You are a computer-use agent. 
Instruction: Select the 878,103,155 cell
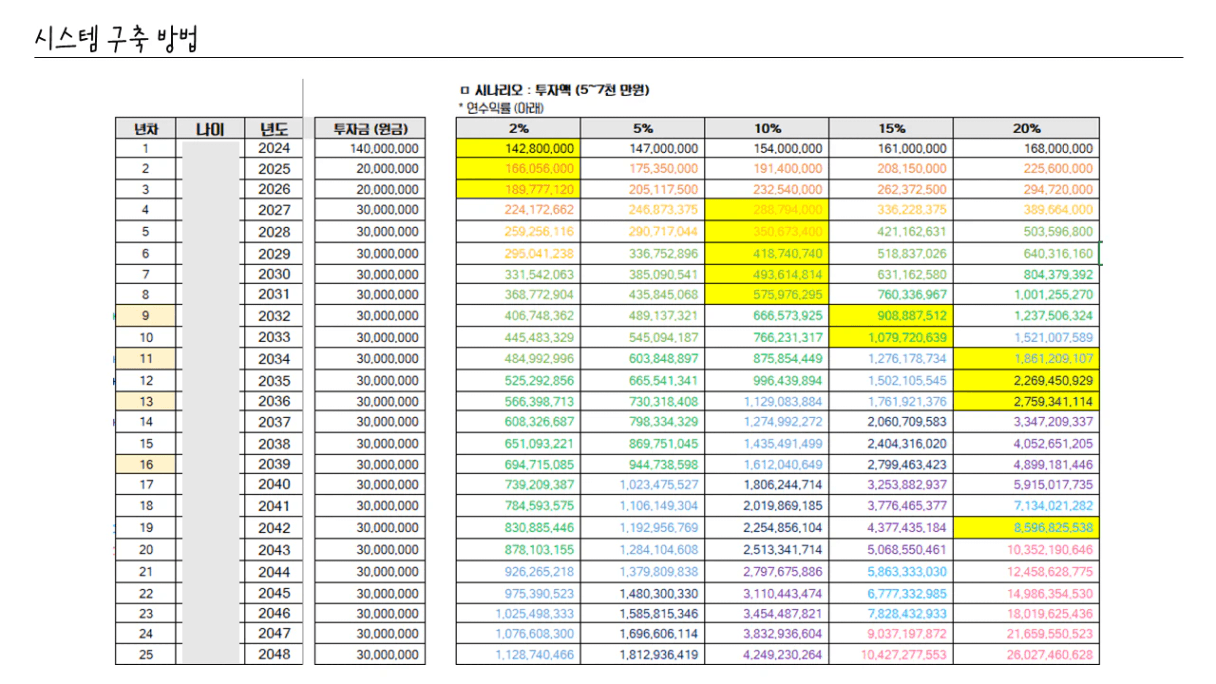518,549
